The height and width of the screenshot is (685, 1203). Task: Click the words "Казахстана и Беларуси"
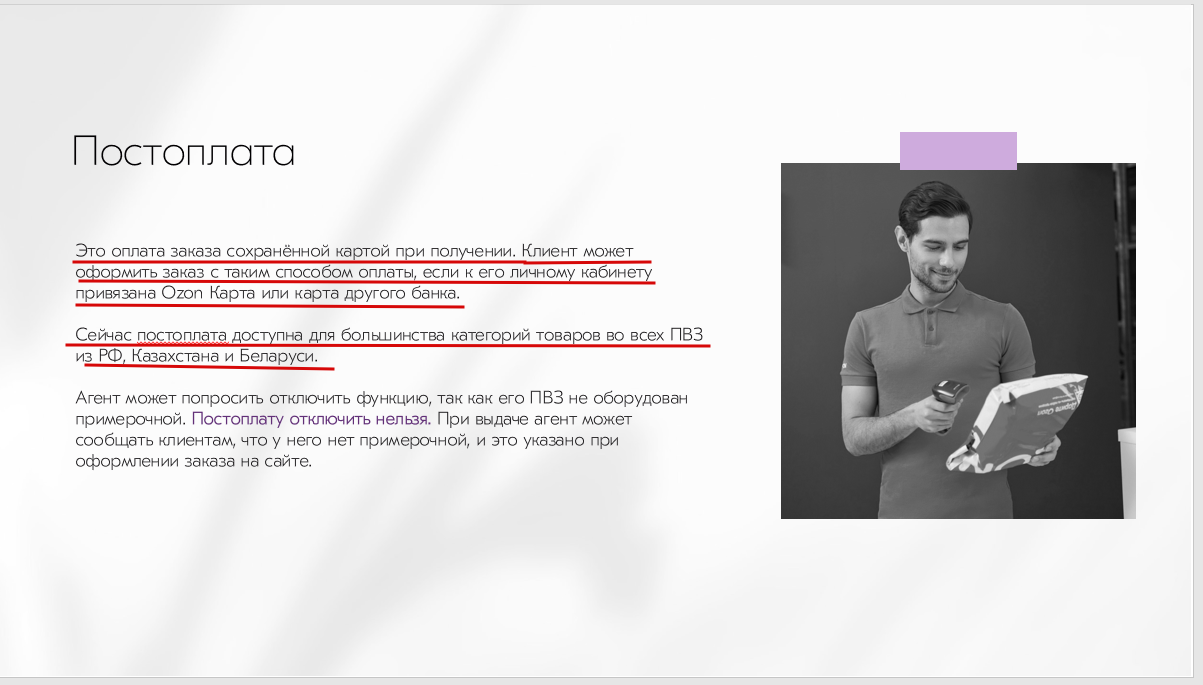click(224, 356)
